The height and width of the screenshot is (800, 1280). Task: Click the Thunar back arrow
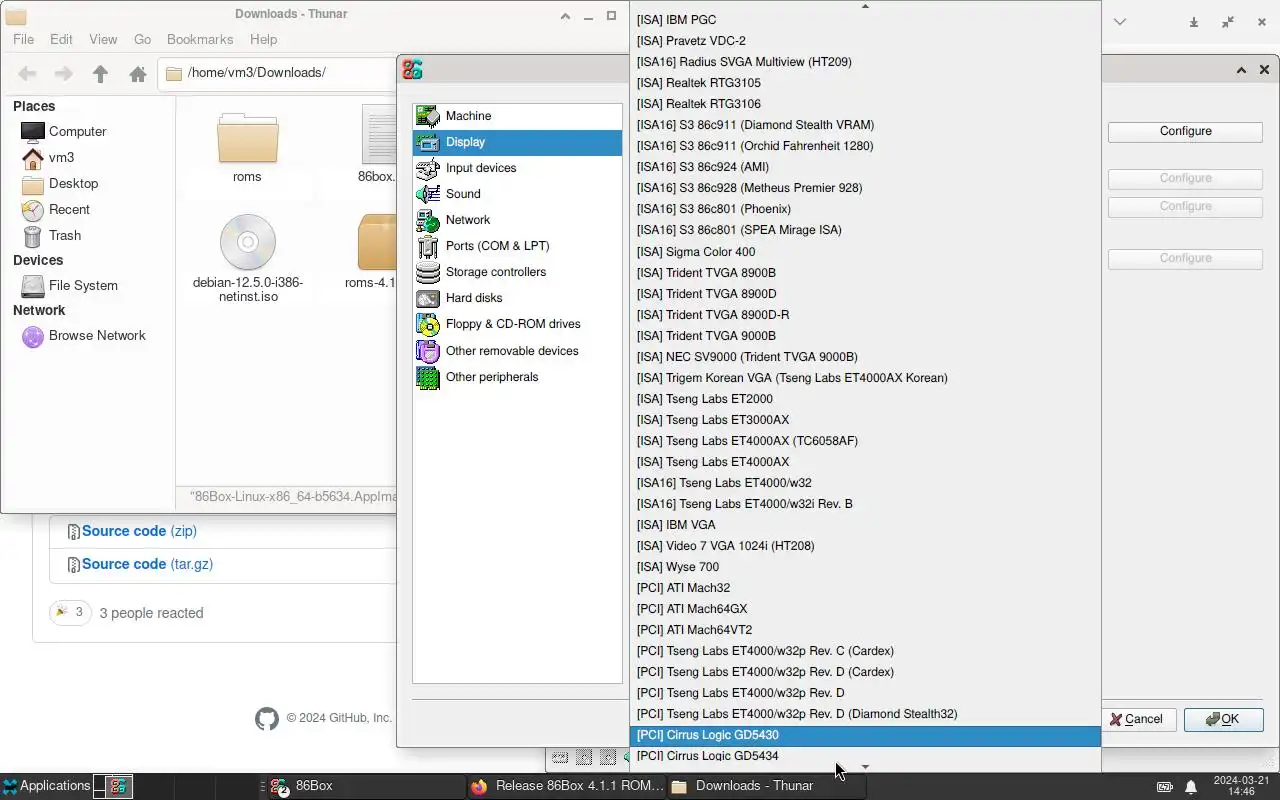(x=28, y=73)
